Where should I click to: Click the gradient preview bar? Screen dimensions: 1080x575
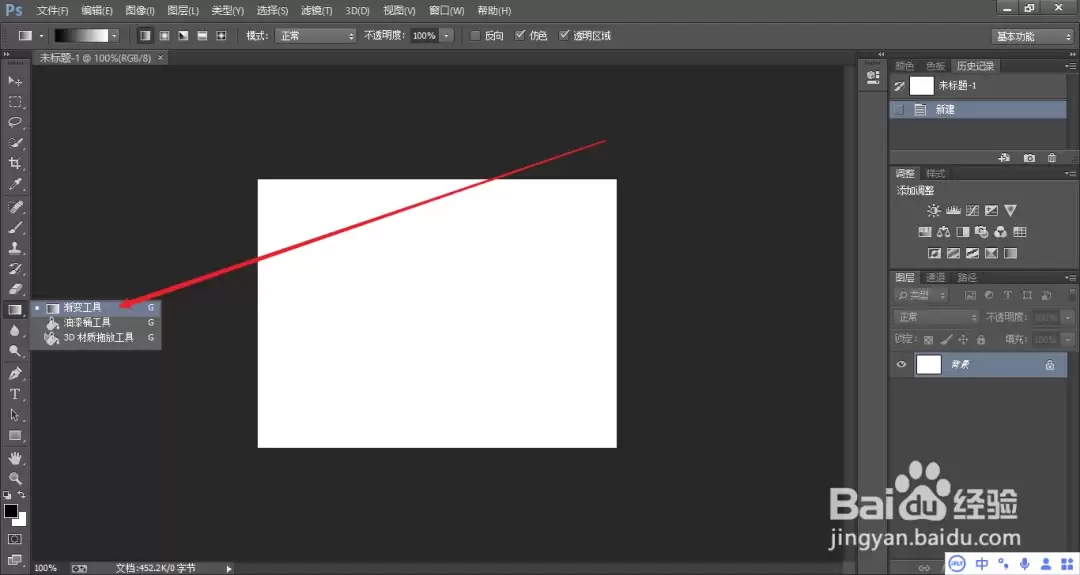pyautogui.click(x=81, y=35)
